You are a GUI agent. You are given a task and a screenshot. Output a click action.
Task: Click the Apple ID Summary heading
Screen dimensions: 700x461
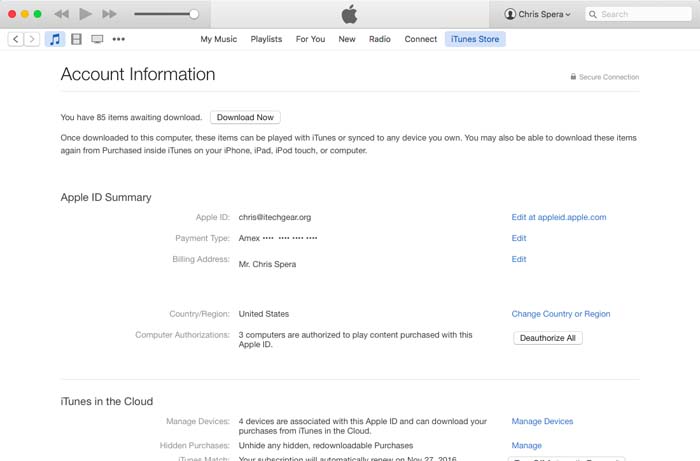pyautogui.click(x=106, y=197)
